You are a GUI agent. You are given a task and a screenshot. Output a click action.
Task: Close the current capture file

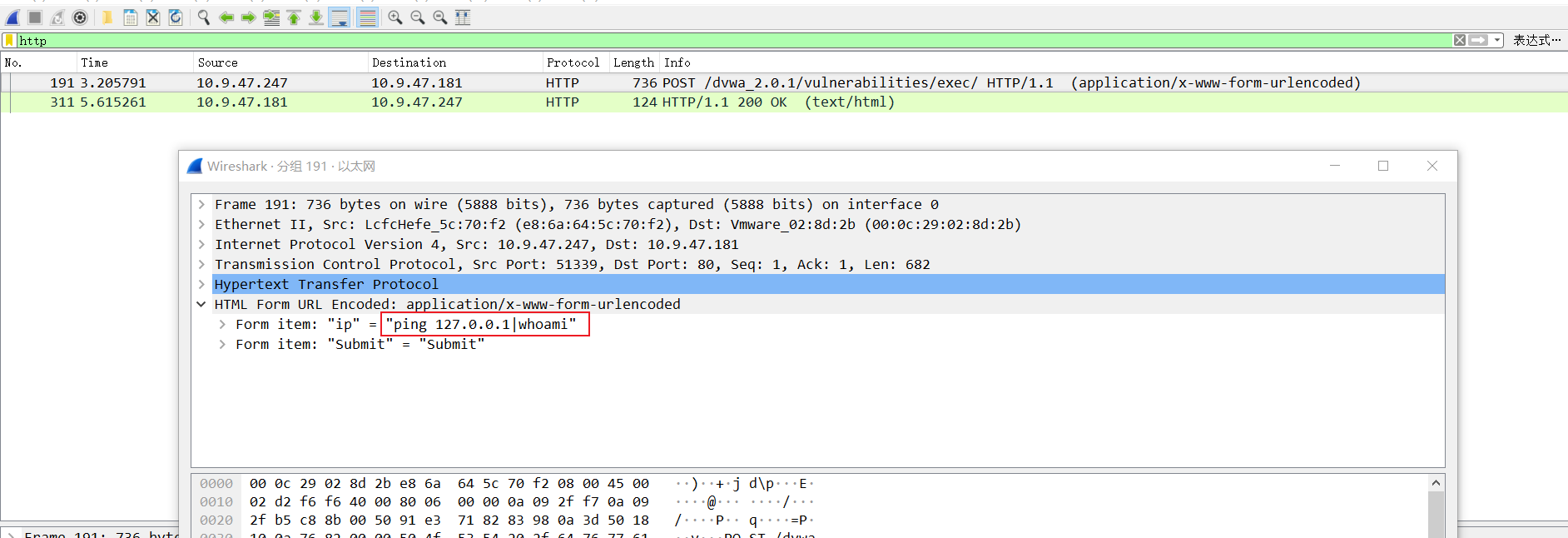(153, 17)
